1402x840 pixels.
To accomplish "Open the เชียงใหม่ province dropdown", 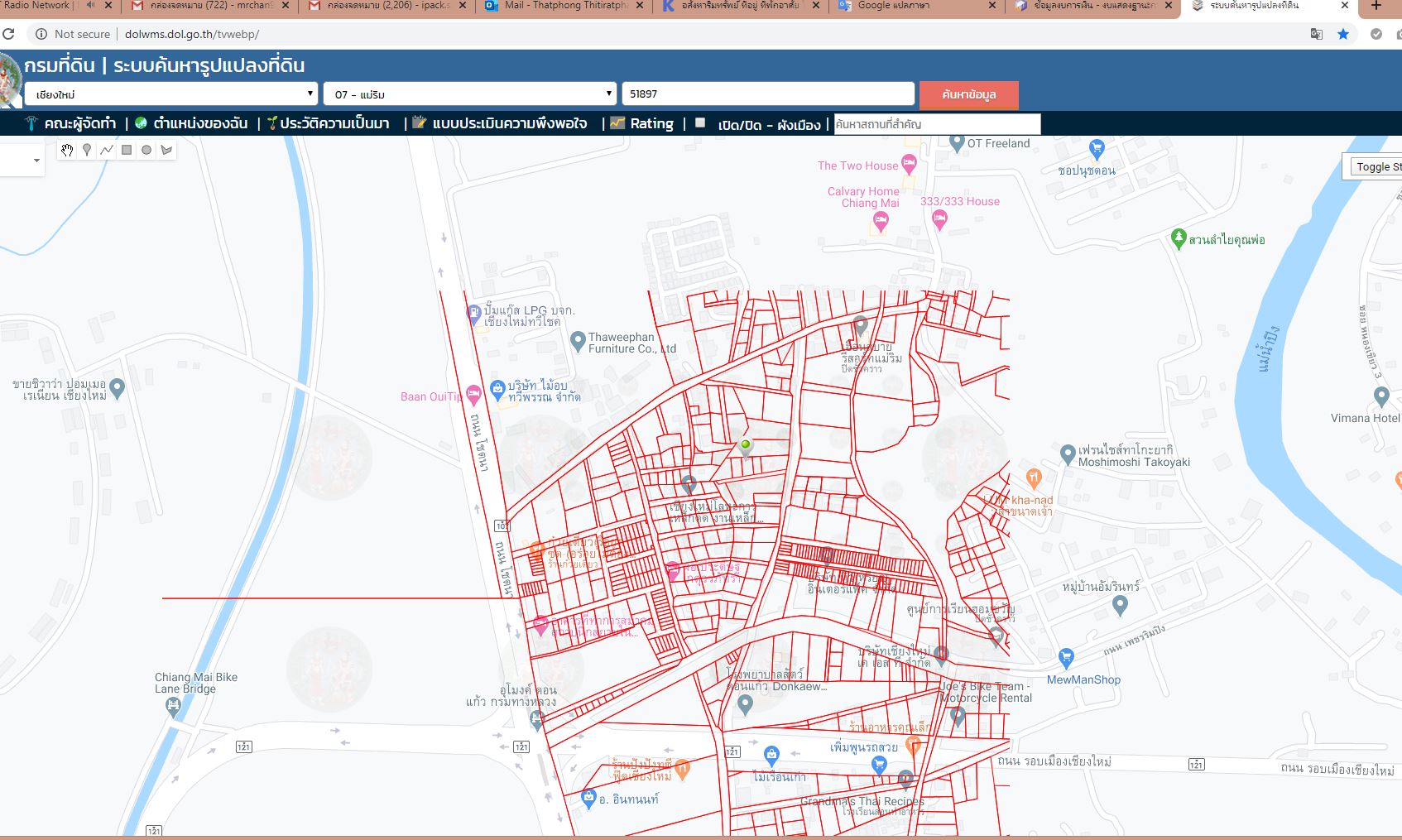I will click(x=171, y=94).
